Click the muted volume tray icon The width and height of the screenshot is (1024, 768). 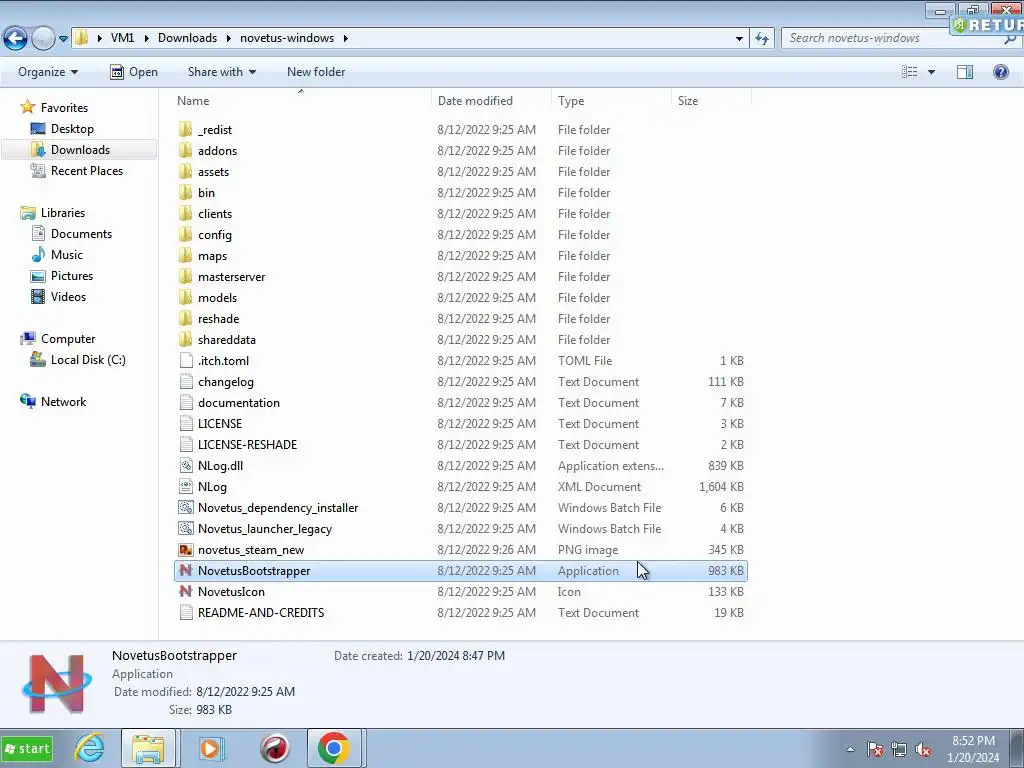923,749
